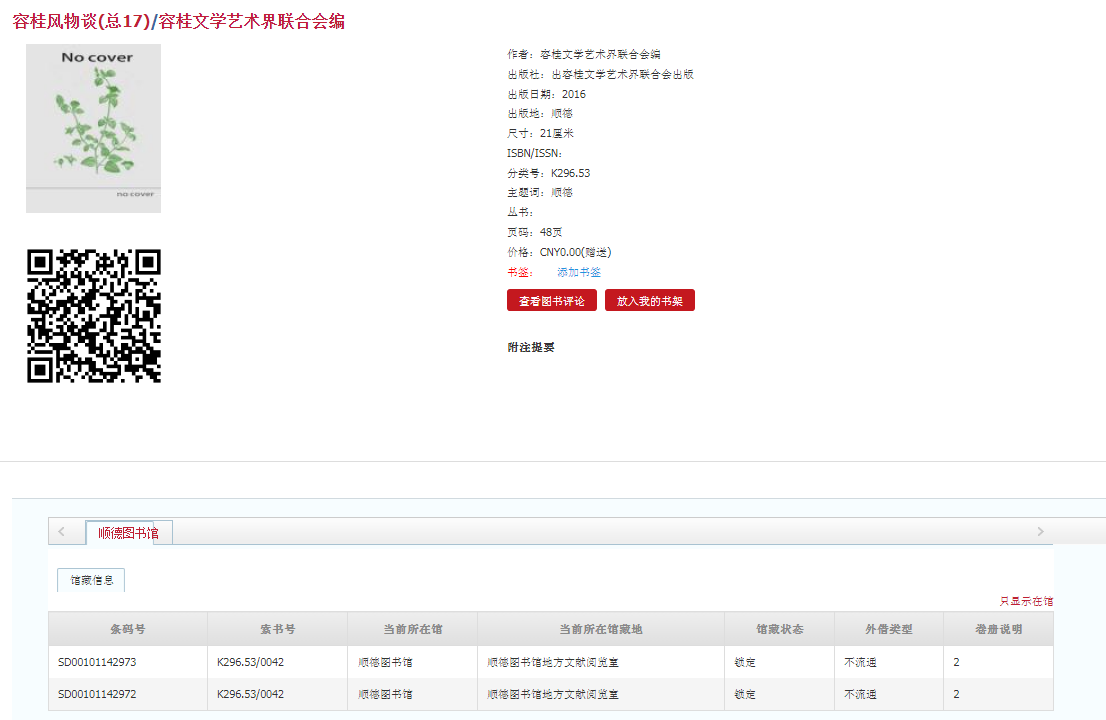Click the 分类号 value K296.53
The image size is (1106, 720).
tap(571, 173)
